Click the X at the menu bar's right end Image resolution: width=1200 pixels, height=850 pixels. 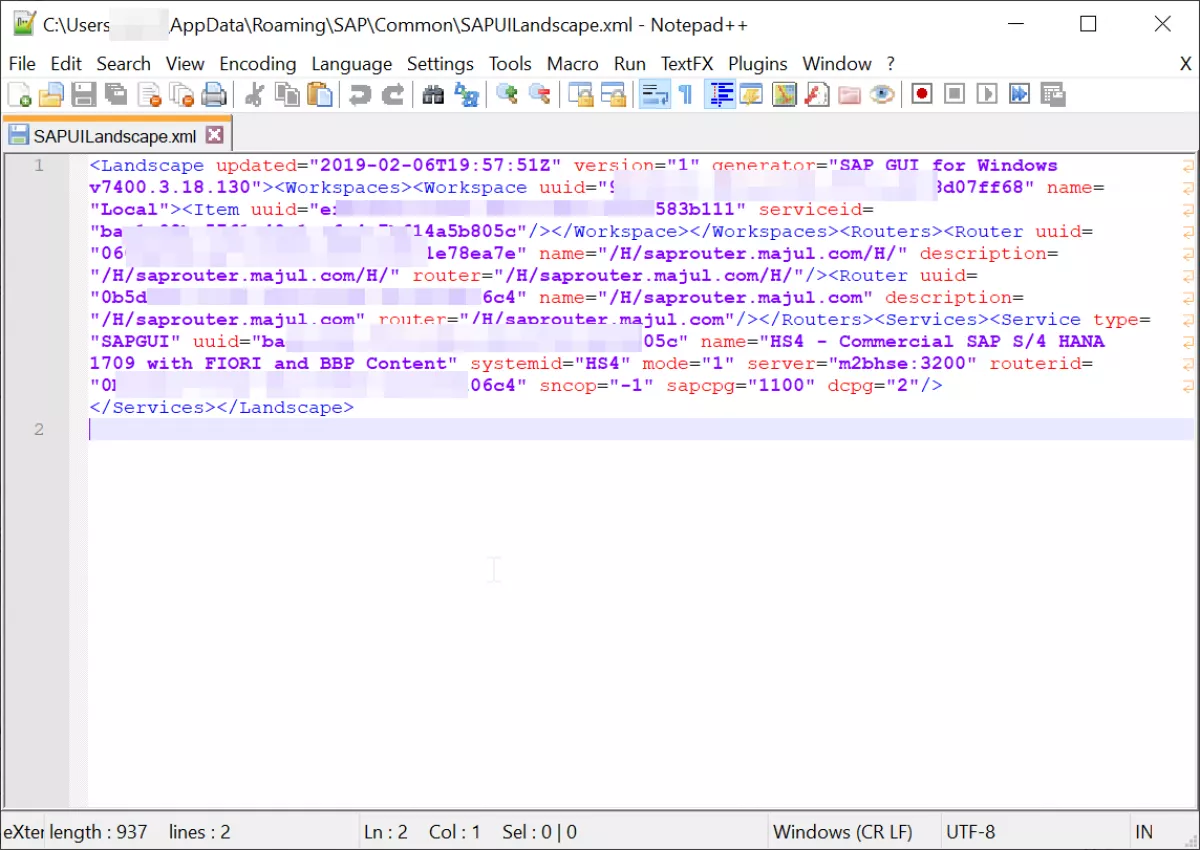(1186, 64)
